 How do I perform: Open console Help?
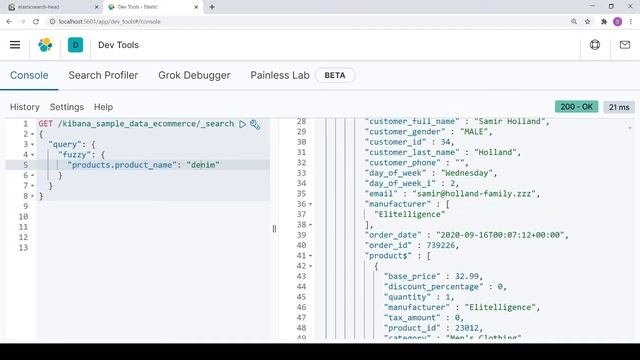[x=103, y=107]
